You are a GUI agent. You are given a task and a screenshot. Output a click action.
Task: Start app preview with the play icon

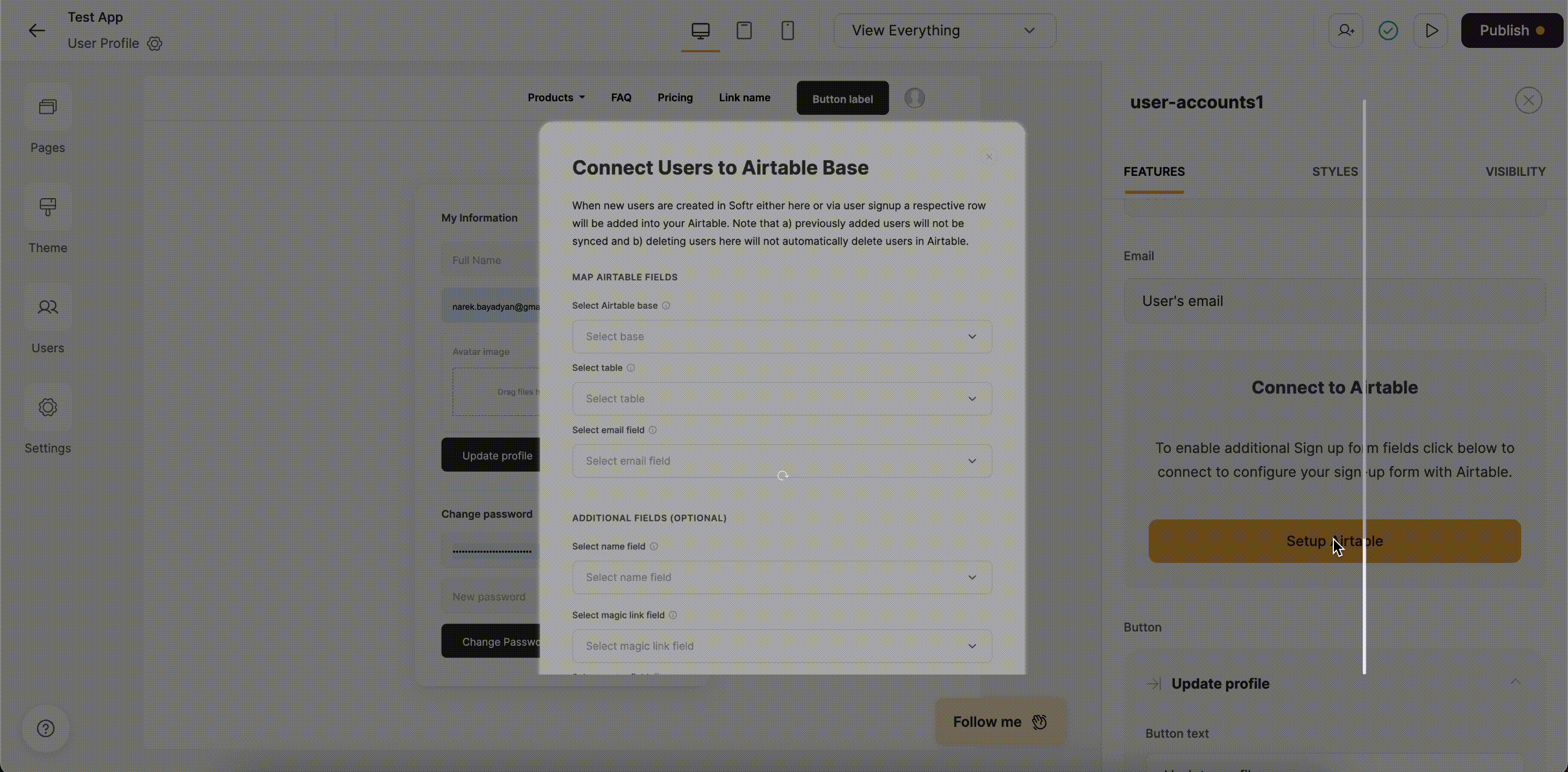pyautogui.click(x=1431, y=30)
